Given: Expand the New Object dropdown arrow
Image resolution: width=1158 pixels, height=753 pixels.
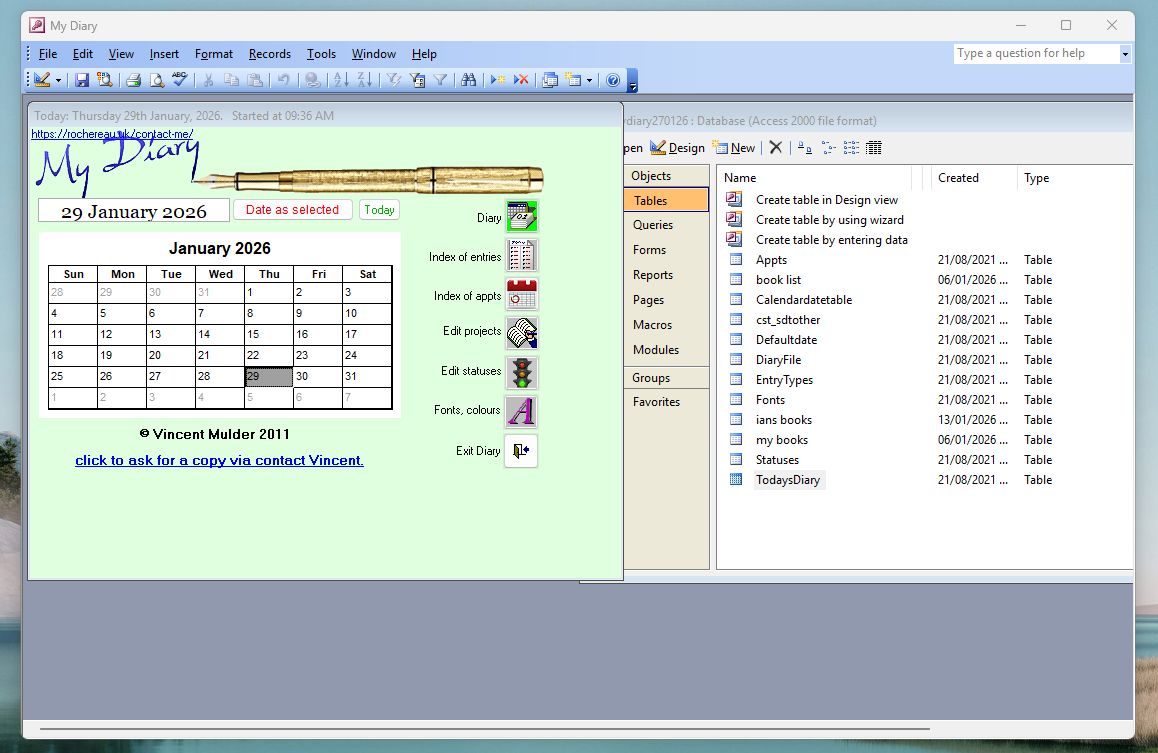Looking at the screenshot, I should (589, 80).
